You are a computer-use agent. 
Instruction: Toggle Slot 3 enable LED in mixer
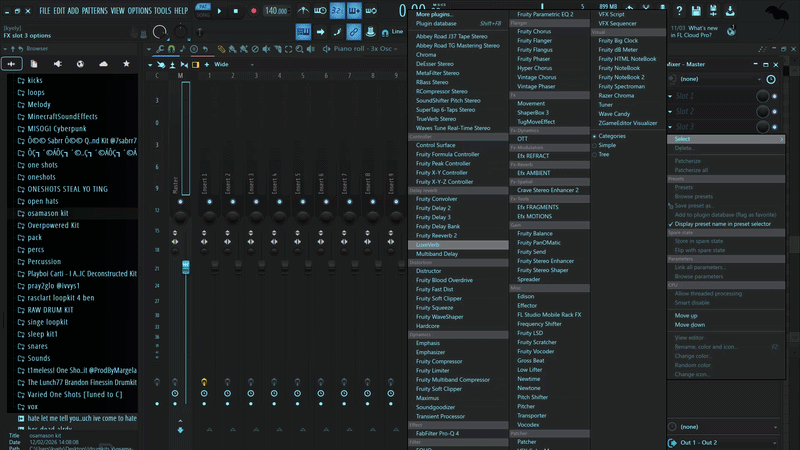tap(774, 127)
